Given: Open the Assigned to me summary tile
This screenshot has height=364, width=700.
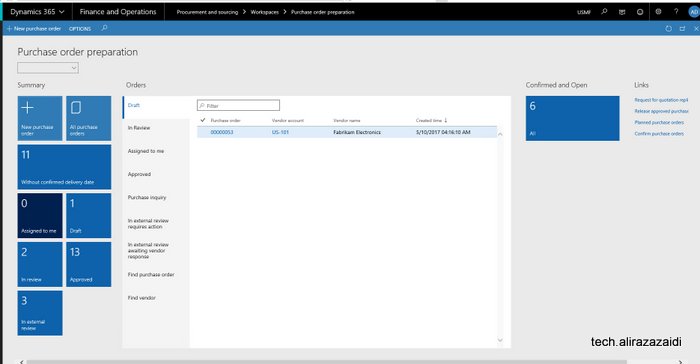Looking at the screenshot, I should [x=40, y=216].
